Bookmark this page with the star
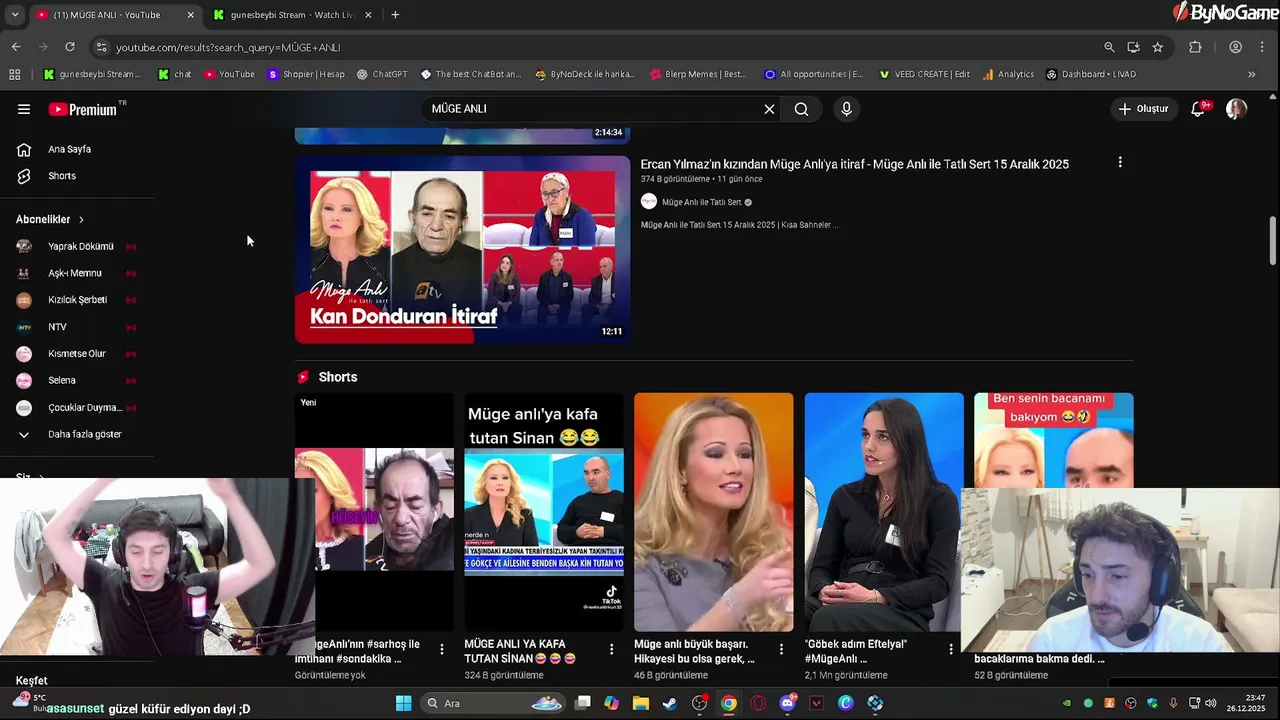The width and height of the screenshot is (1280, 720). click(1157, 47)
